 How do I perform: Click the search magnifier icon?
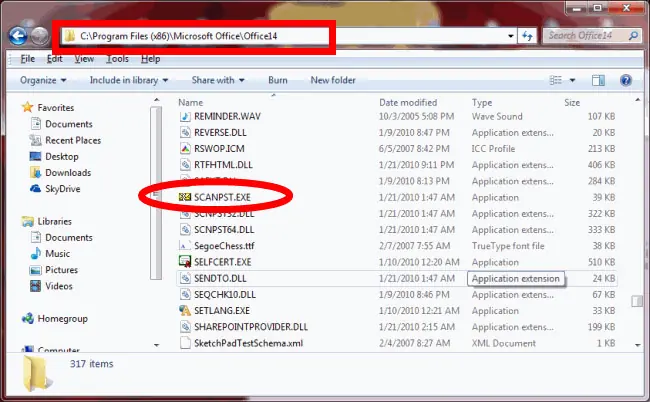point(633,36)
